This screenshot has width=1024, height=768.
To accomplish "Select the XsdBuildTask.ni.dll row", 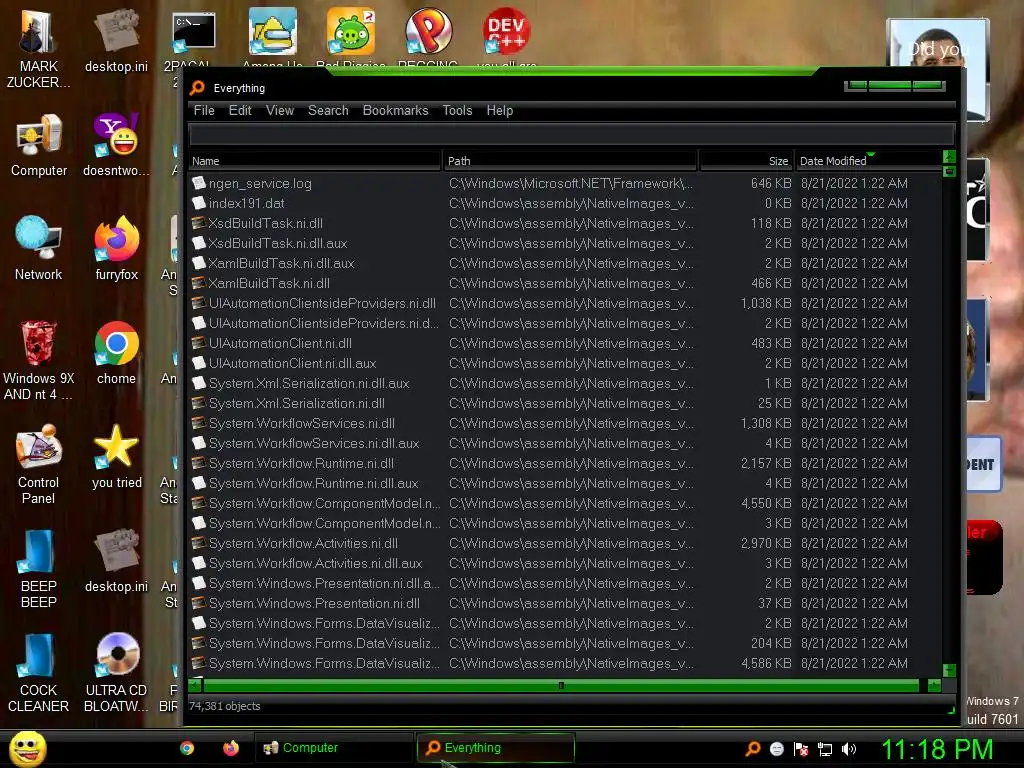I will click(565, 223).
